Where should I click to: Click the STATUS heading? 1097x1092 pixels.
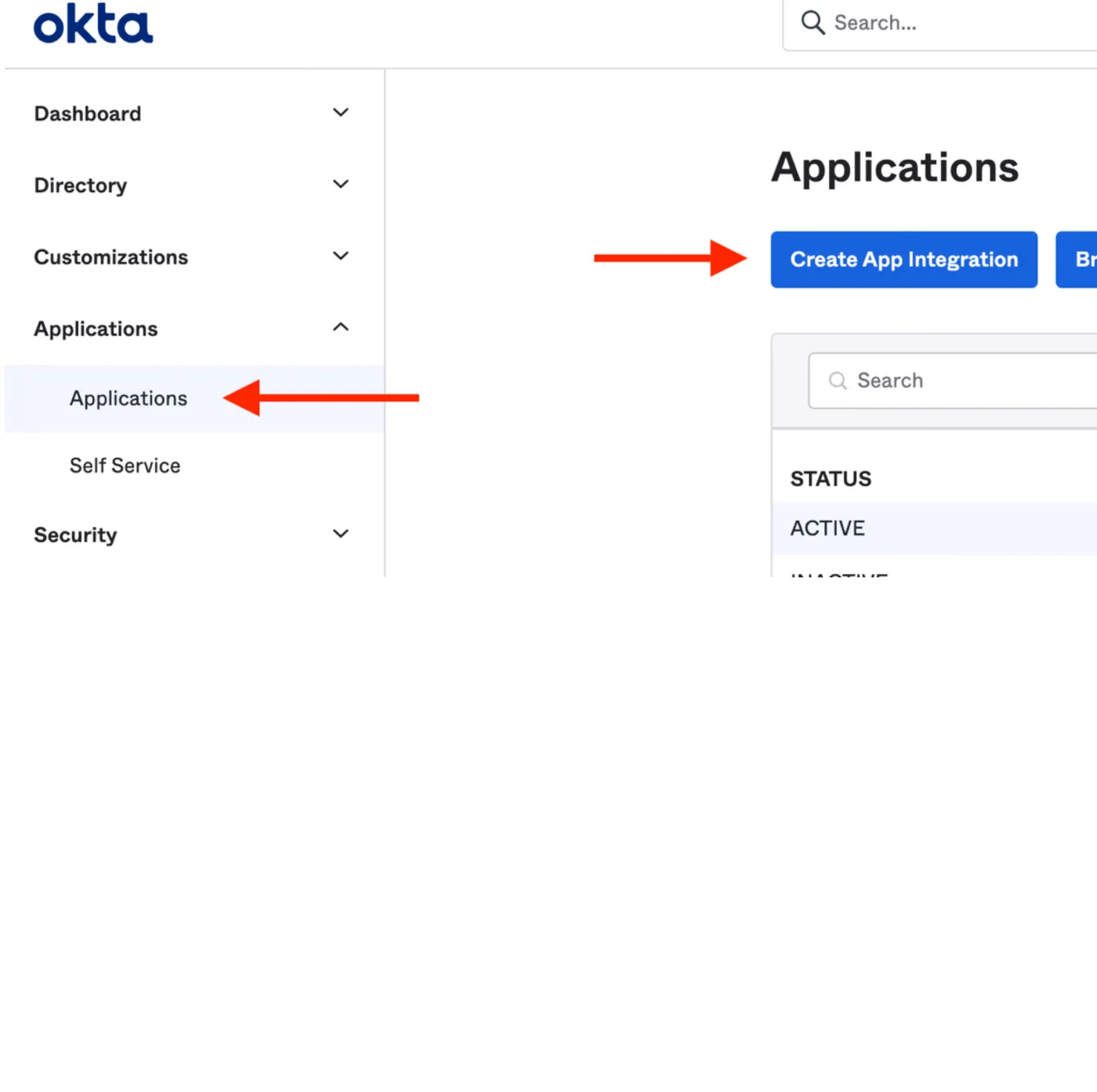tap(831, 479)
